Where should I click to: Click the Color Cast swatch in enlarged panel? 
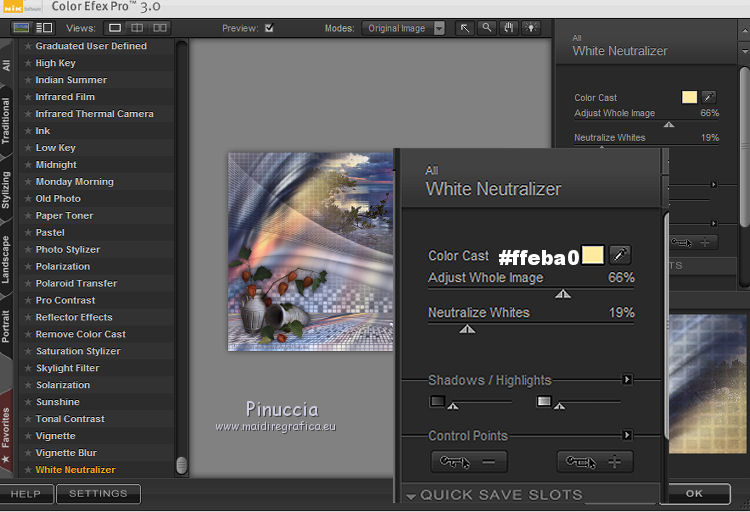[x=593, y=254]
